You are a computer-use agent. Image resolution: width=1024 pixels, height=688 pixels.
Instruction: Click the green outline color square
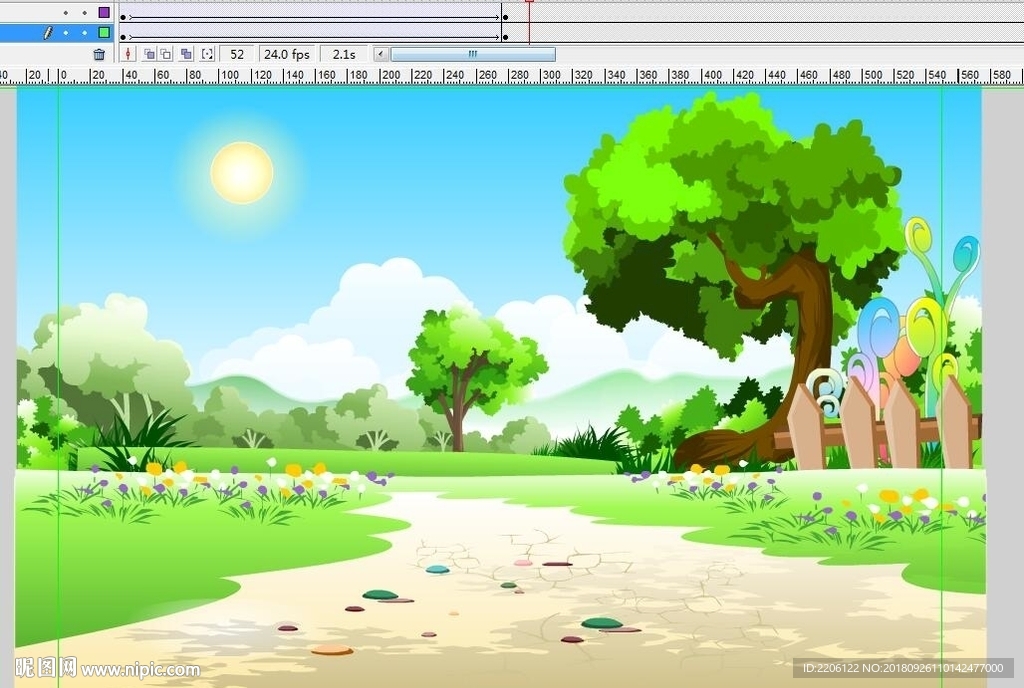(x=104, y=32)
